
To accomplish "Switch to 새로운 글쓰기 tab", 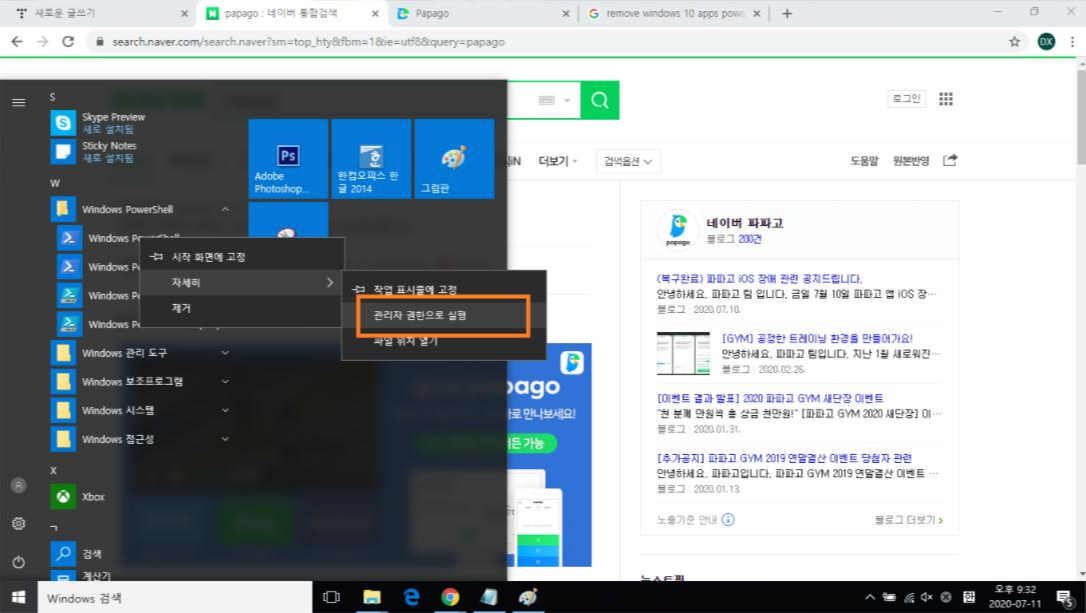I will (x=103, y=13).
